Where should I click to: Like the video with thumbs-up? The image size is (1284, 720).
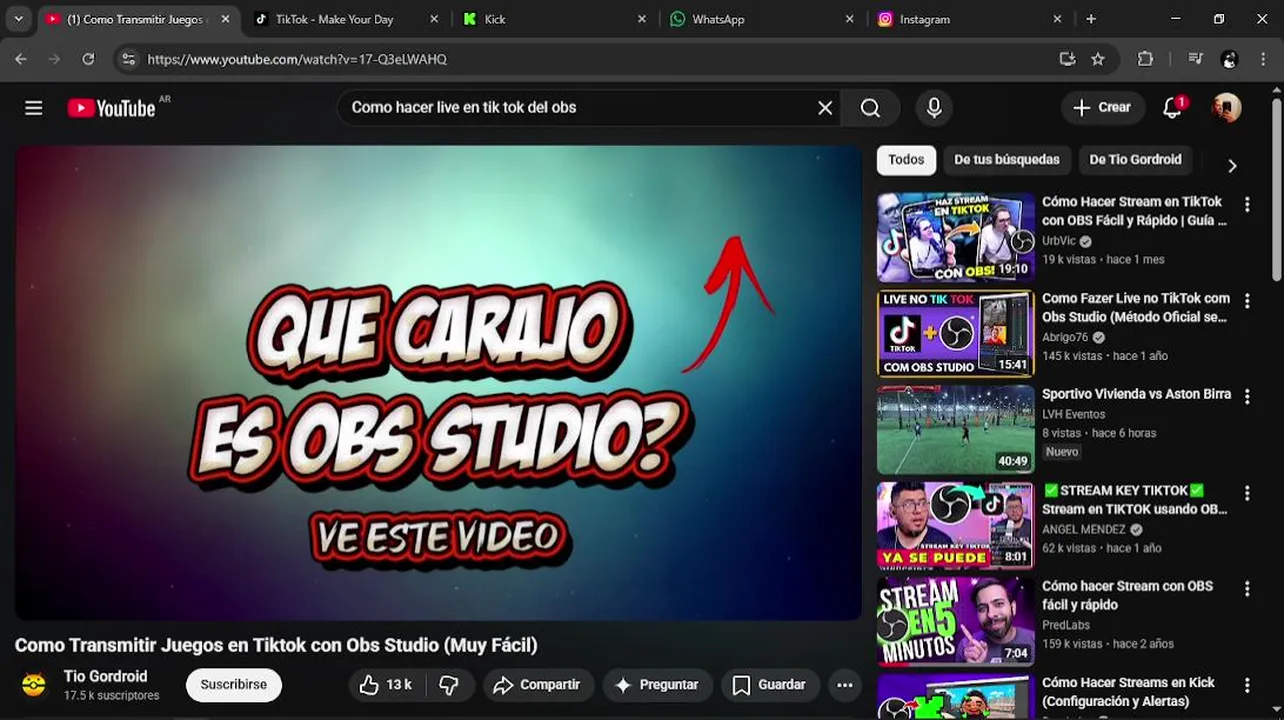(x=386, y=685)
